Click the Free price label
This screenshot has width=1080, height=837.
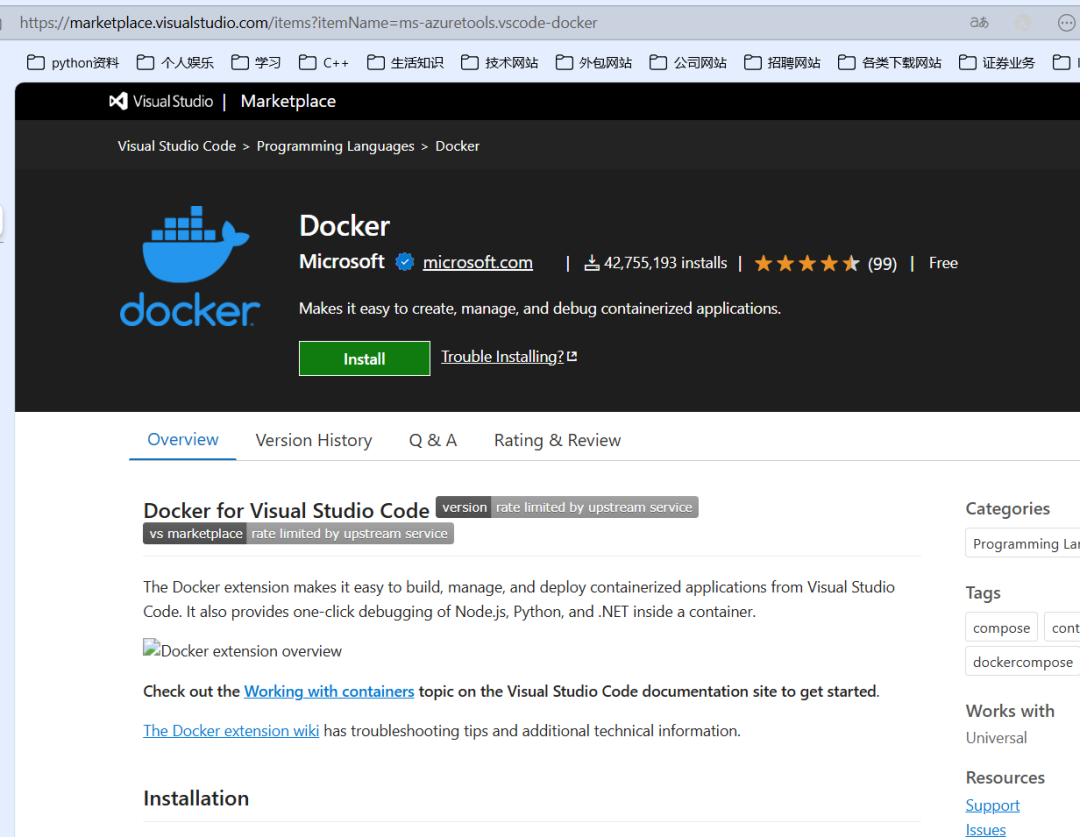pyautogui.click(x=943, y=262)
